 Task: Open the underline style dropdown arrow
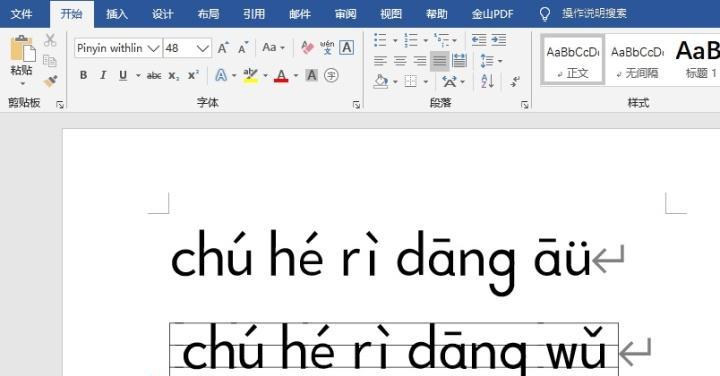pyautogui.click(x=138, y=75)
